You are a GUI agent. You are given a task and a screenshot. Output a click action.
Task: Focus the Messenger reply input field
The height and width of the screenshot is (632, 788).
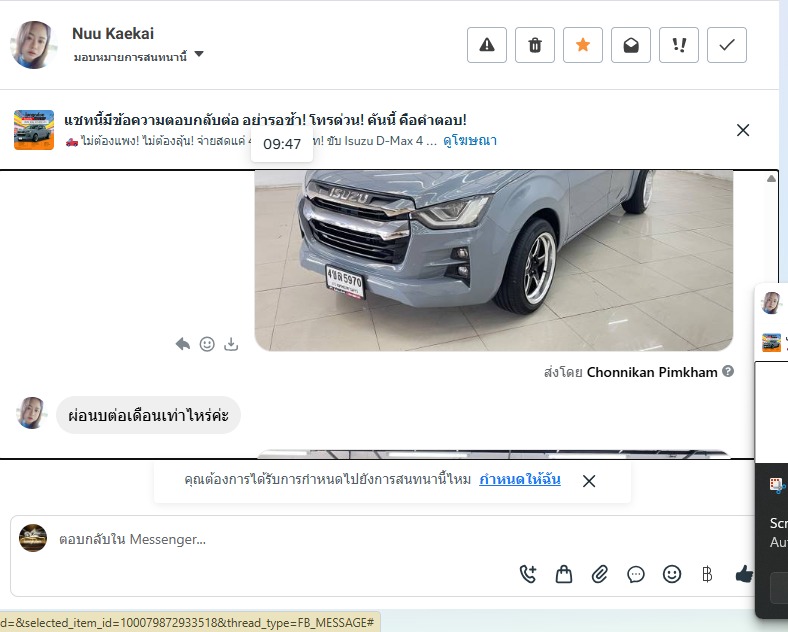[382, 540]
